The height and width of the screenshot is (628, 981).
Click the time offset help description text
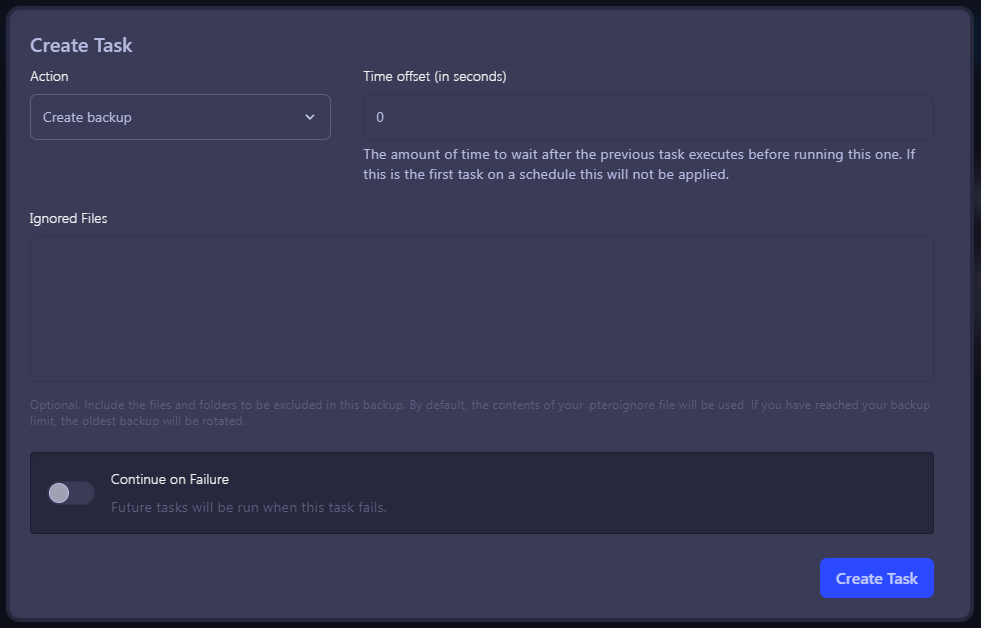pyautogui.click(x=638, y=155)
